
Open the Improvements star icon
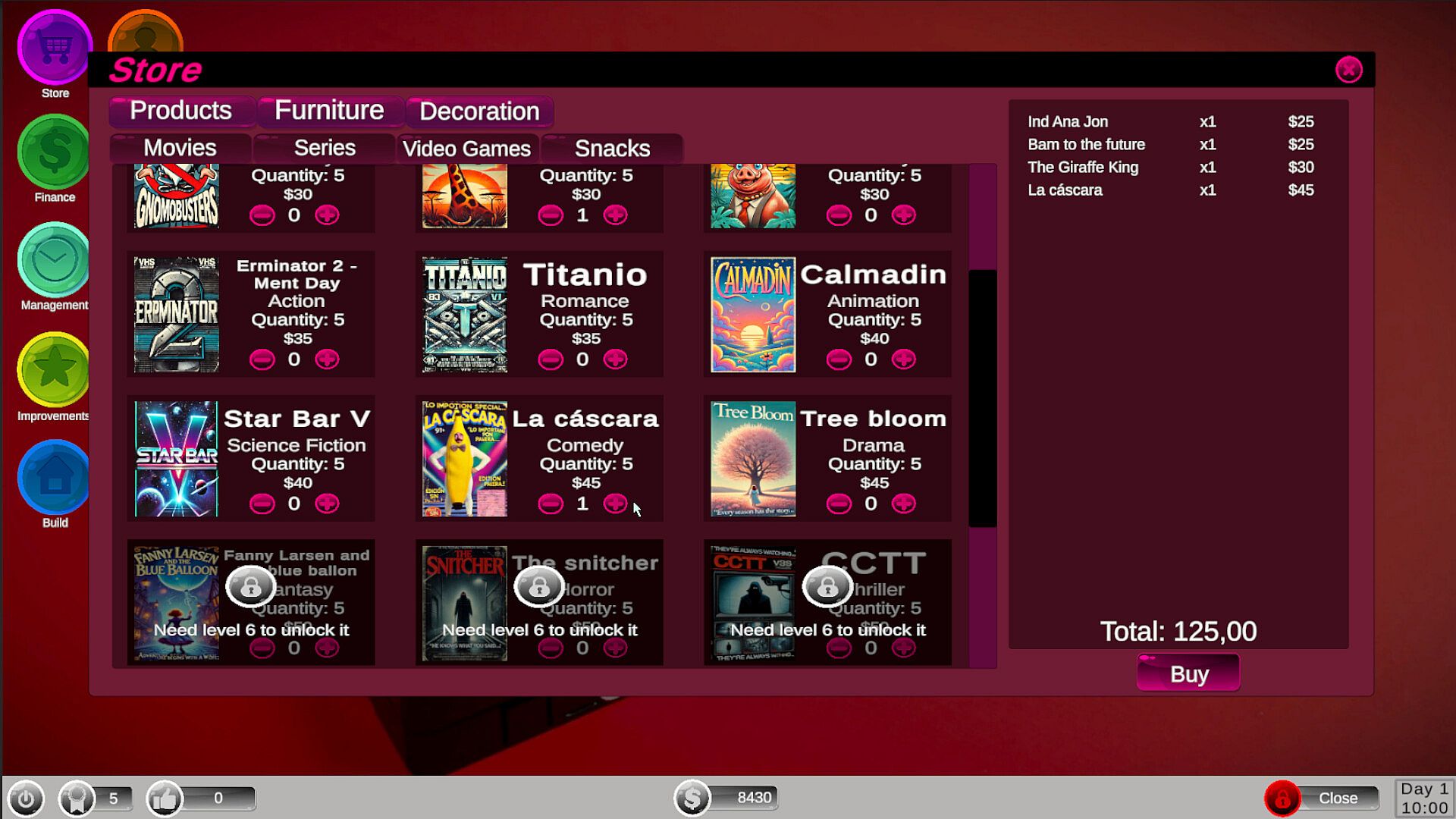point(54,370)
